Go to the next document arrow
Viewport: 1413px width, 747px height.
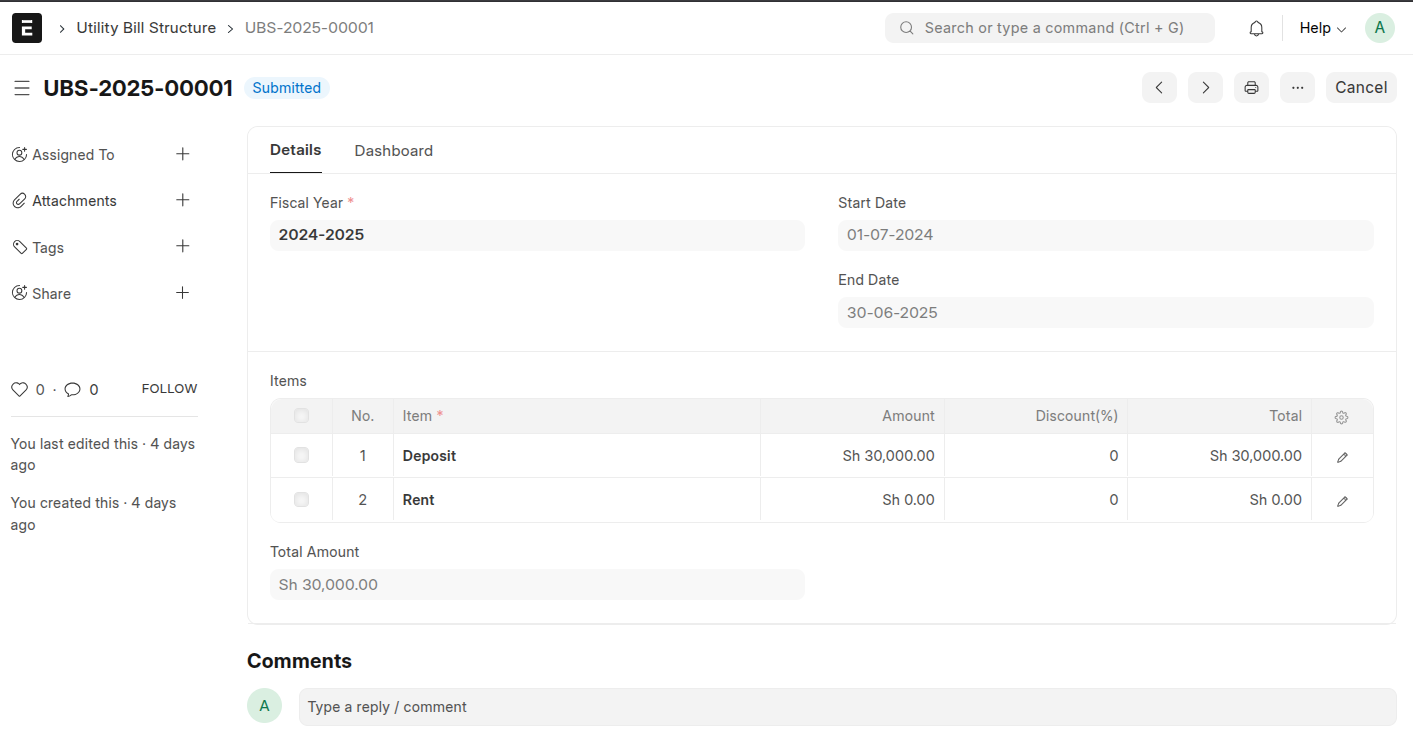(x=1205, y=87)
